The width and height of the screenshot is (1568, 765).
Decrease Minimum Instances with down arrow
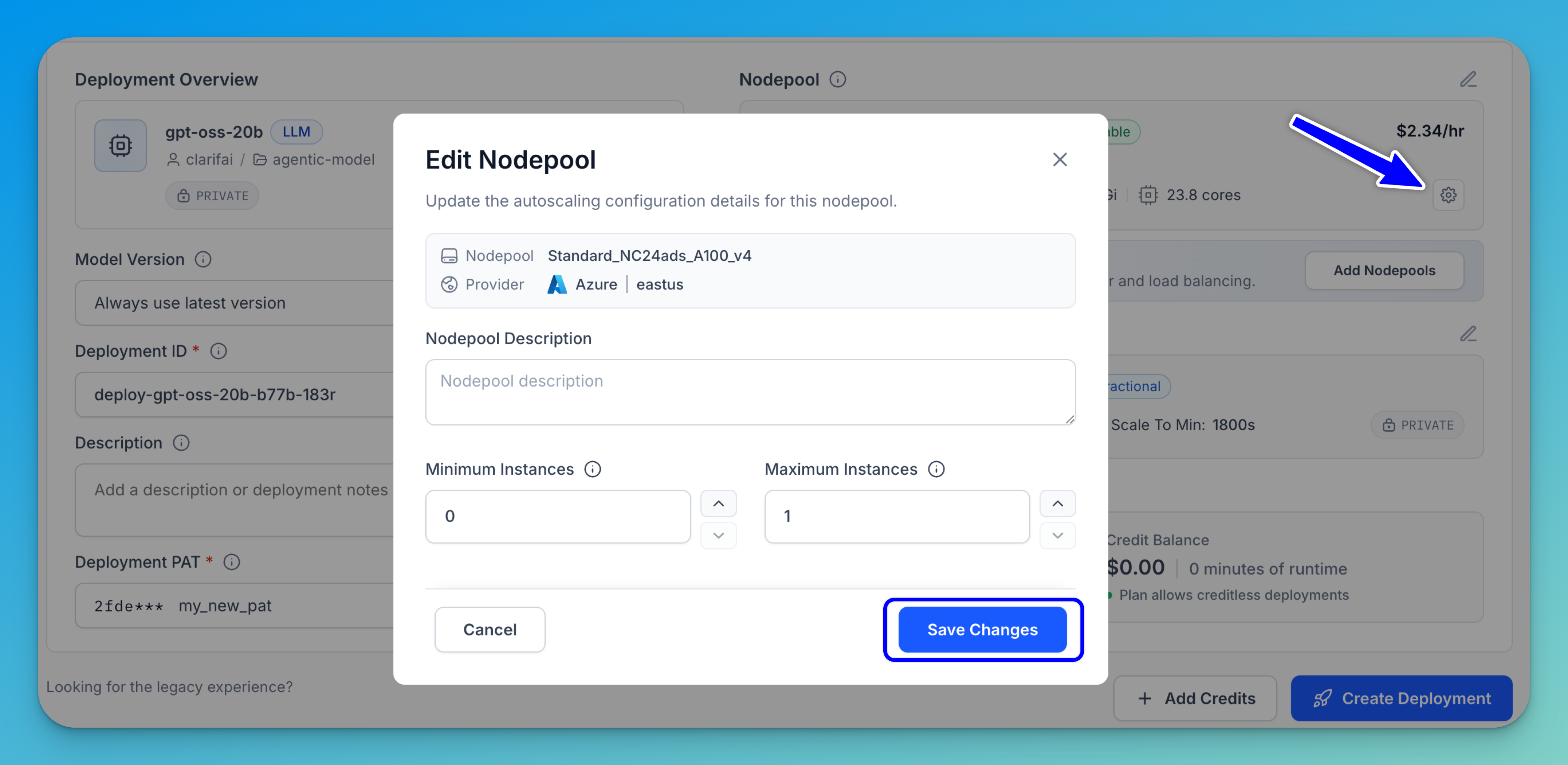pos(718,535)
